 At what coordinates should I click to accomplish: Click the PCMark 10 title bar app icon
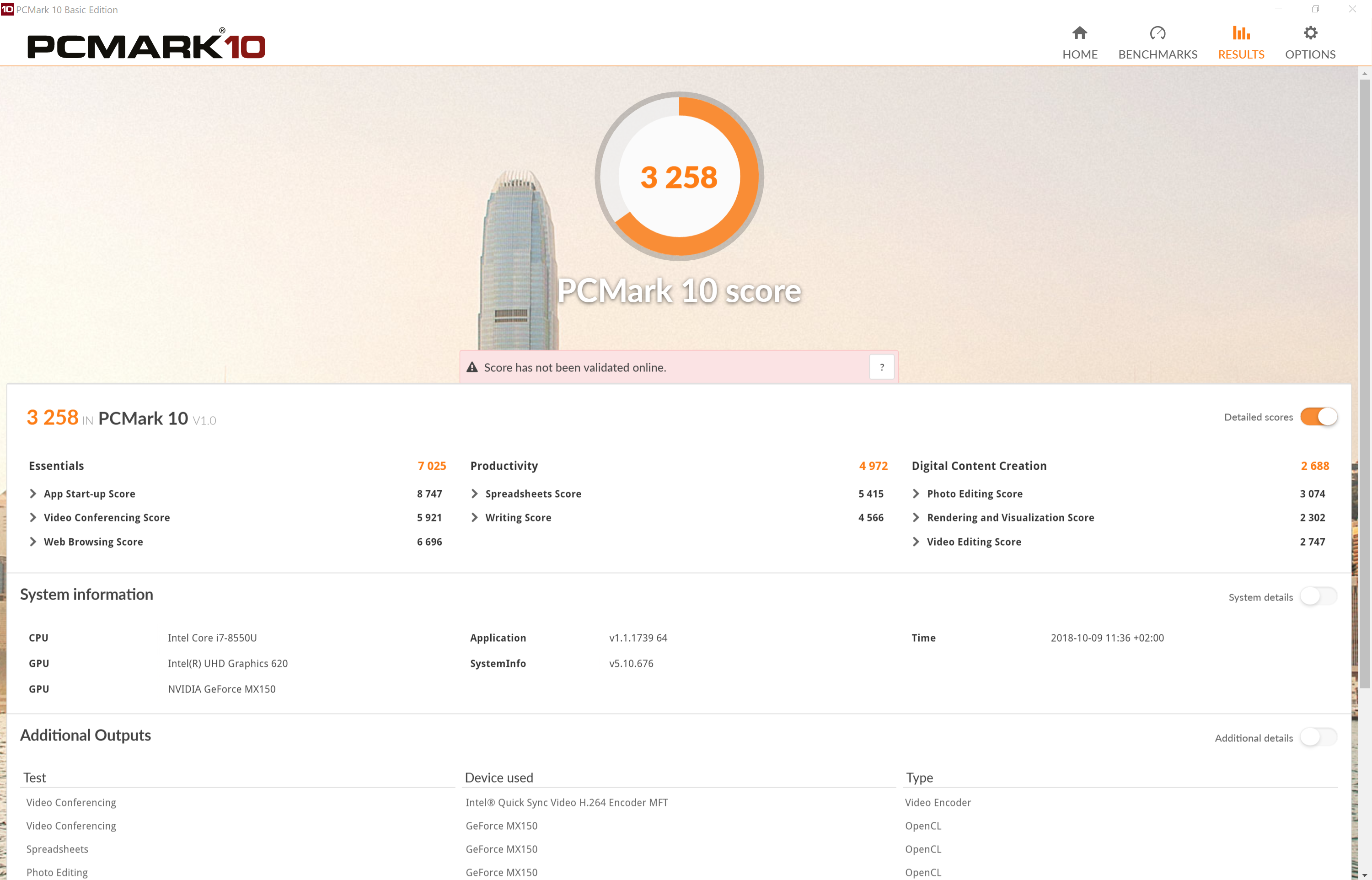7,9
